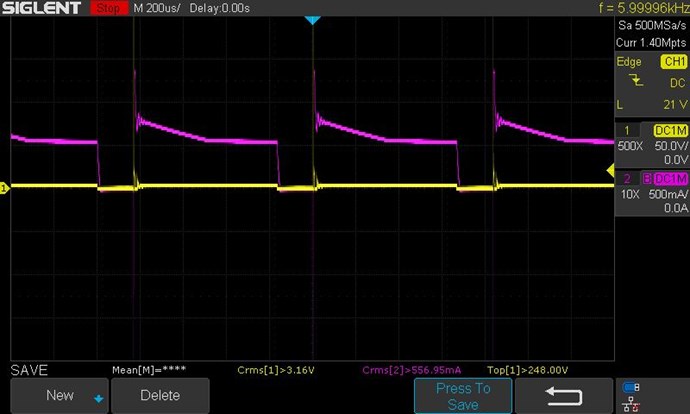Viewport: 690px width, 414px height.
Task: Click the Crms[2]>556.95mA measurement
Action: tap(411, 370)
